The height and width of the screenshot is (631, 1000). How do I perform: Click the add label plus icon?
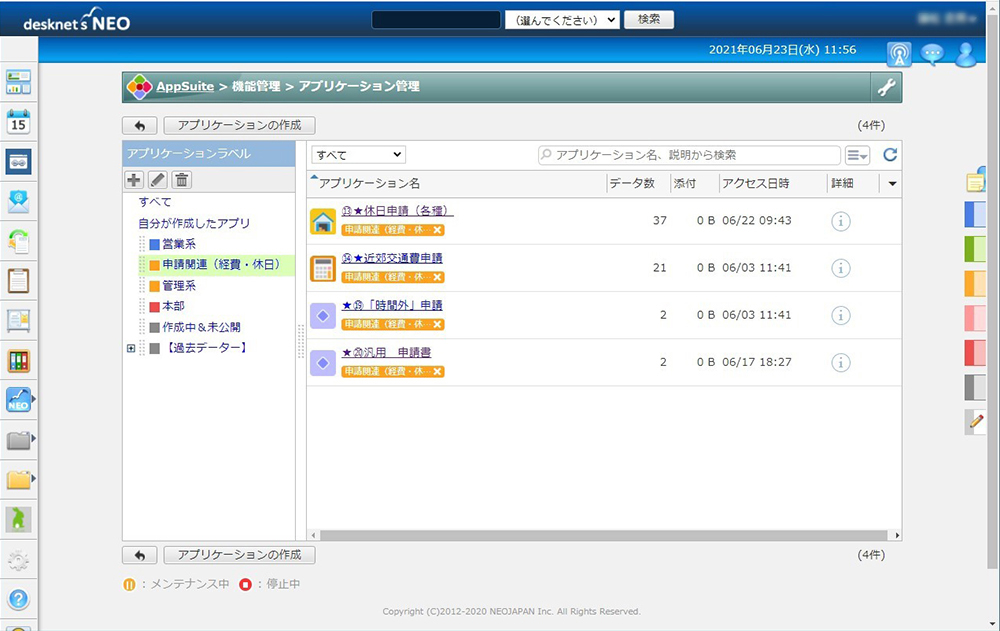[x=132, y=180]
